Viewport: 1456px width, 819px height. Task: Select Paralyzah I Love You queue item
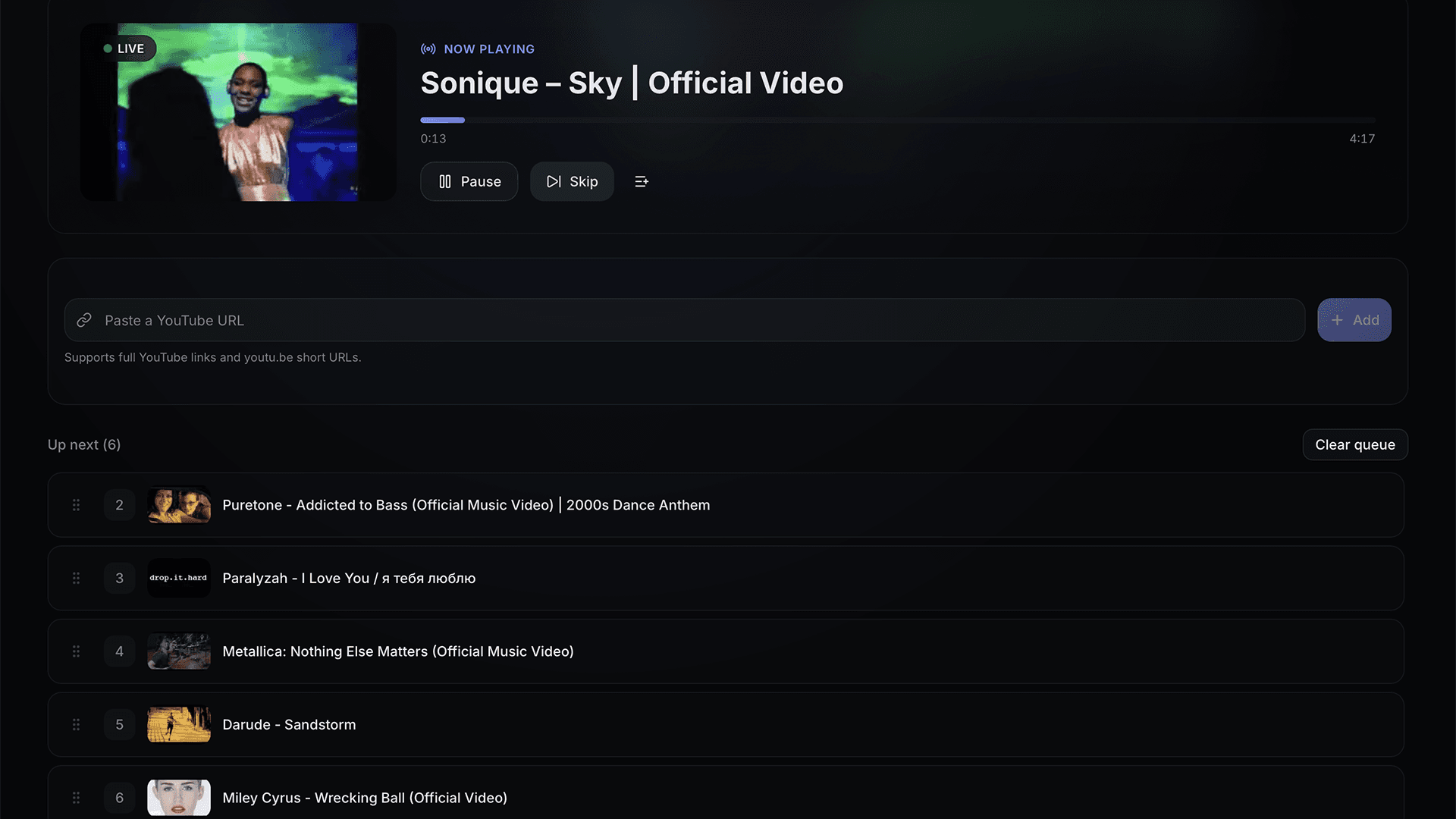(x=349, y=579)
